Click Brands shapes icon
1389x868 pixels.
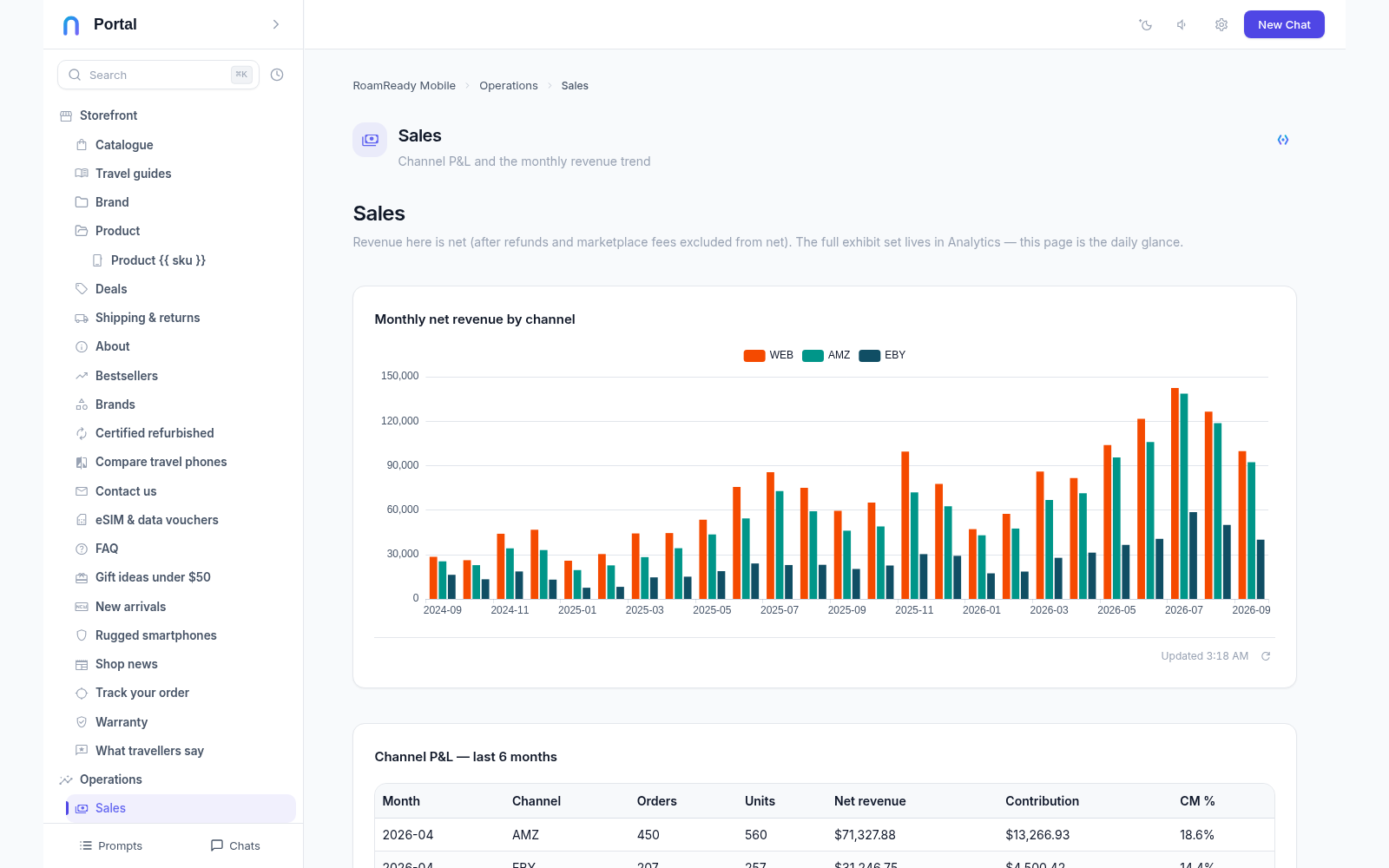point(82,404)
